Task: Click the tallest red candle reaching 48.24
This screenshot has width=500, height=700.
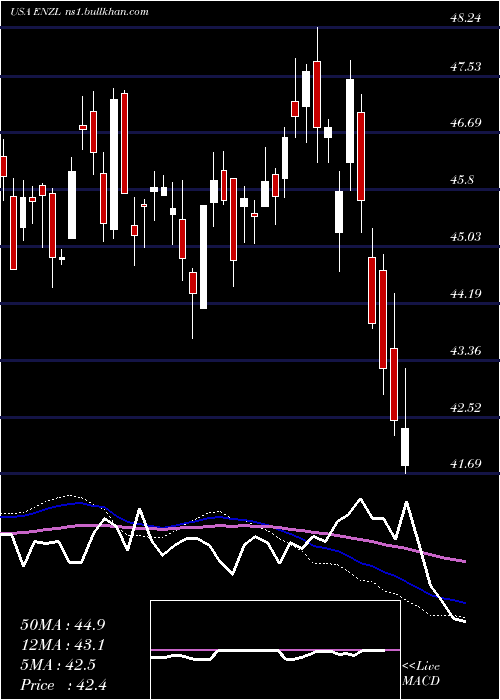Action: tap(317, 94)
